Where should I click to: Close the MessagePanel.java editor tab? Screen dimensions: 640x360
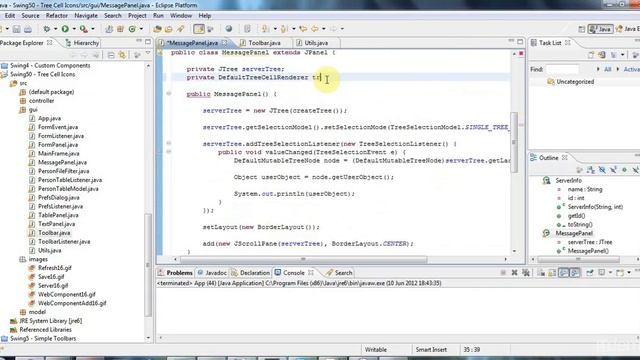[x=224, y=42]
